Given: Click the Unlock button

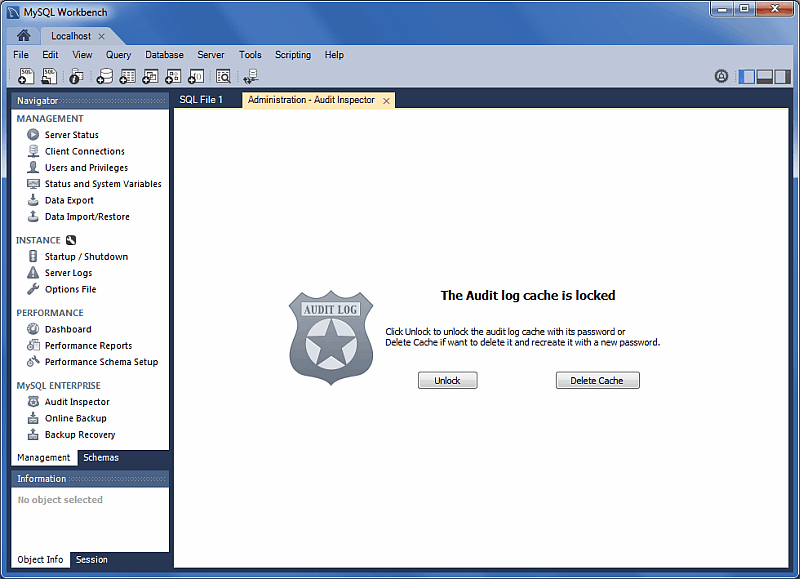Looking at the screenshot, I should (x=447, y=381).
